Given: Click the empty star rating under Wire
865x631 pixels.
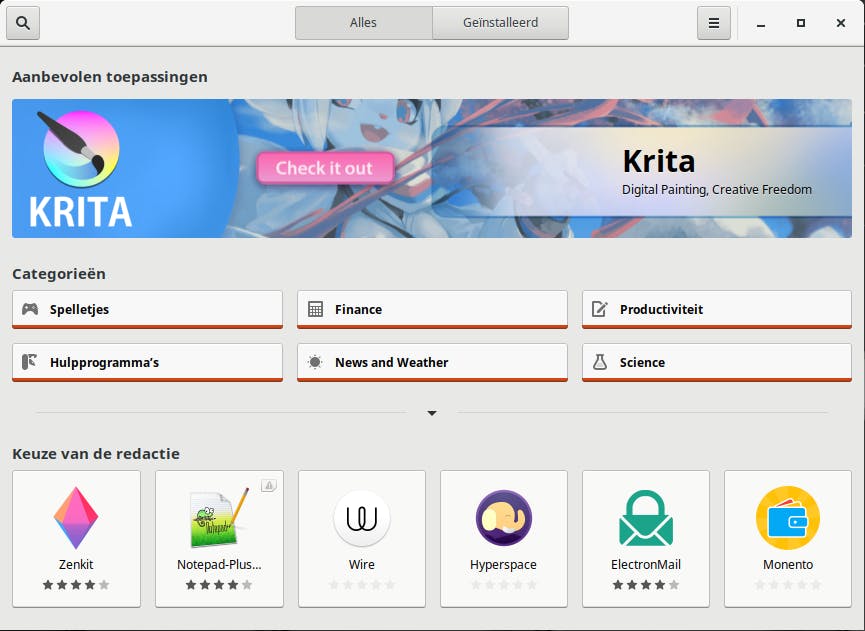Looking at the screenshot, I should (x=362, y=585).
